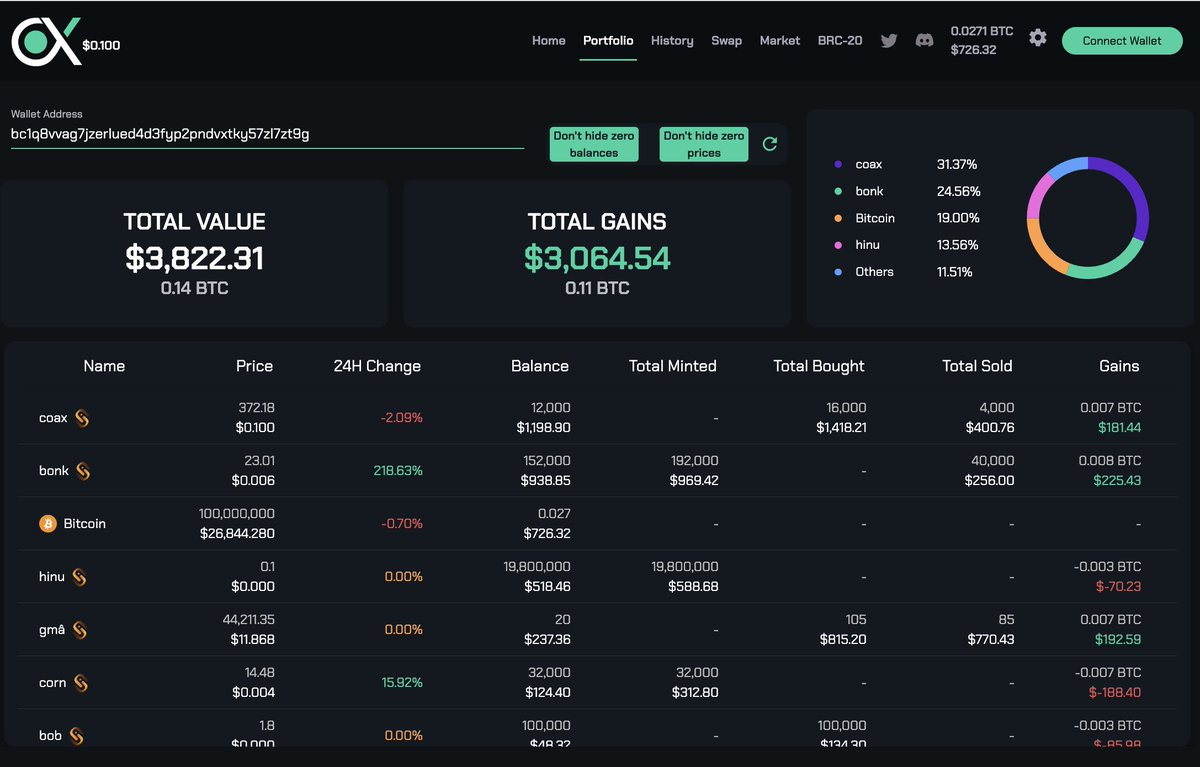The image size is (1200, 767).
Task: Click the portfolio donut chart
Action: tap(1087, 218)
